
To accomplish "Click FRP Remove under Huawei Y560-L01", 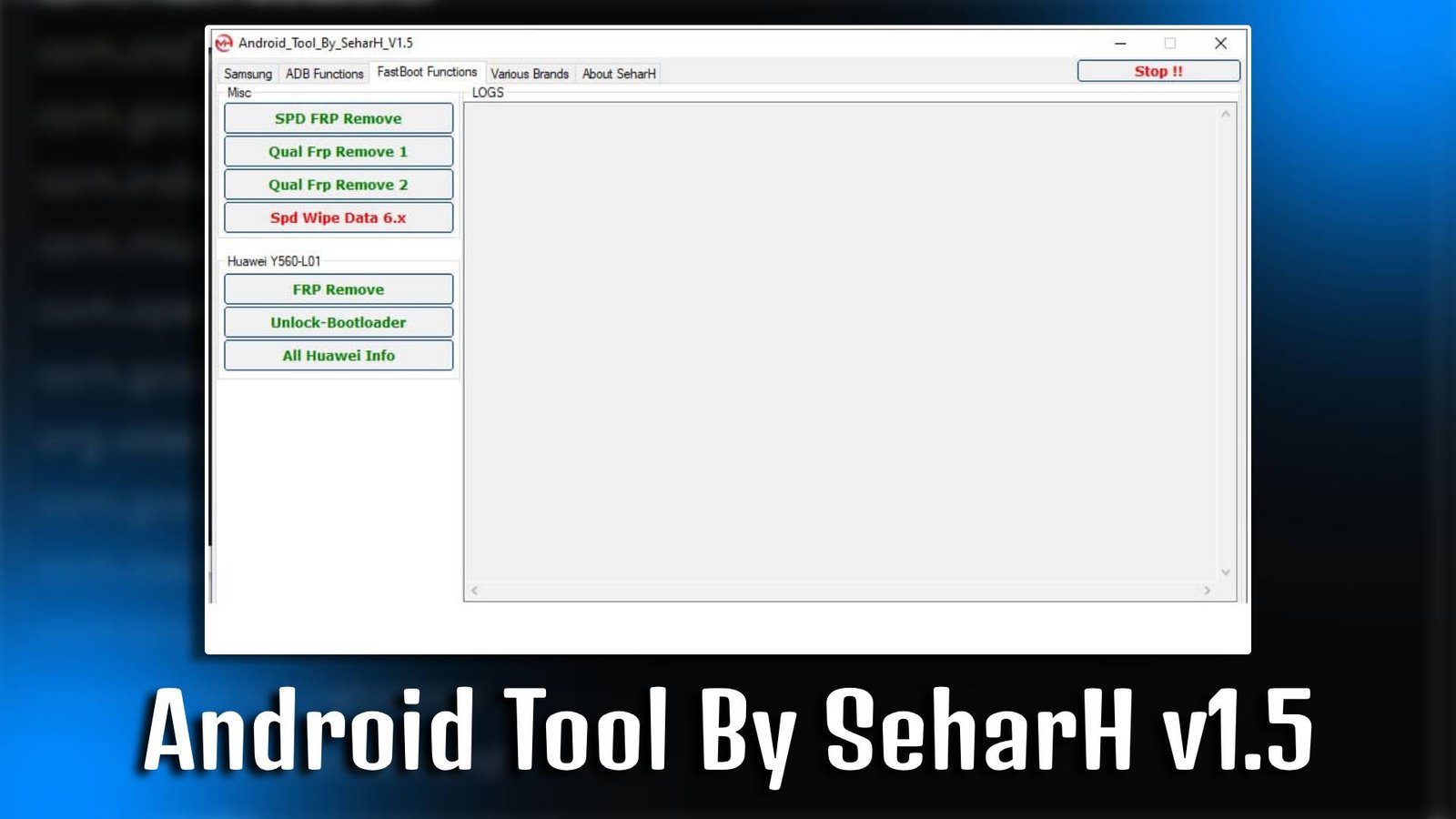I will pyautogui.click(x=338, y=288).
